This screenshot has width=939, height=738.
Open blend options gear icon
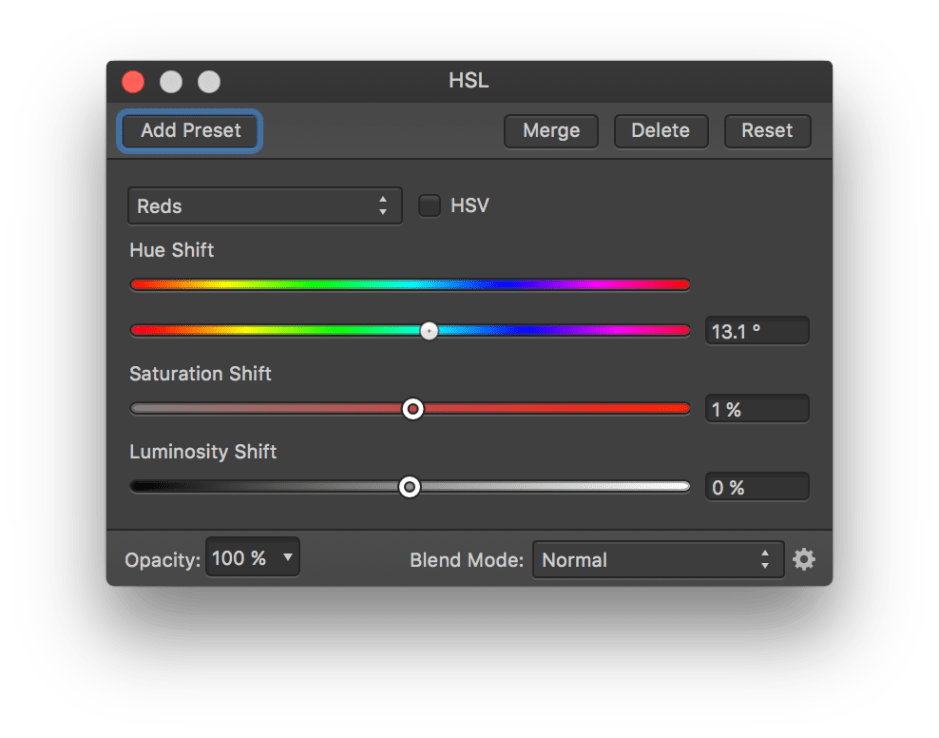pyautogui.click(x=804, y=559)
